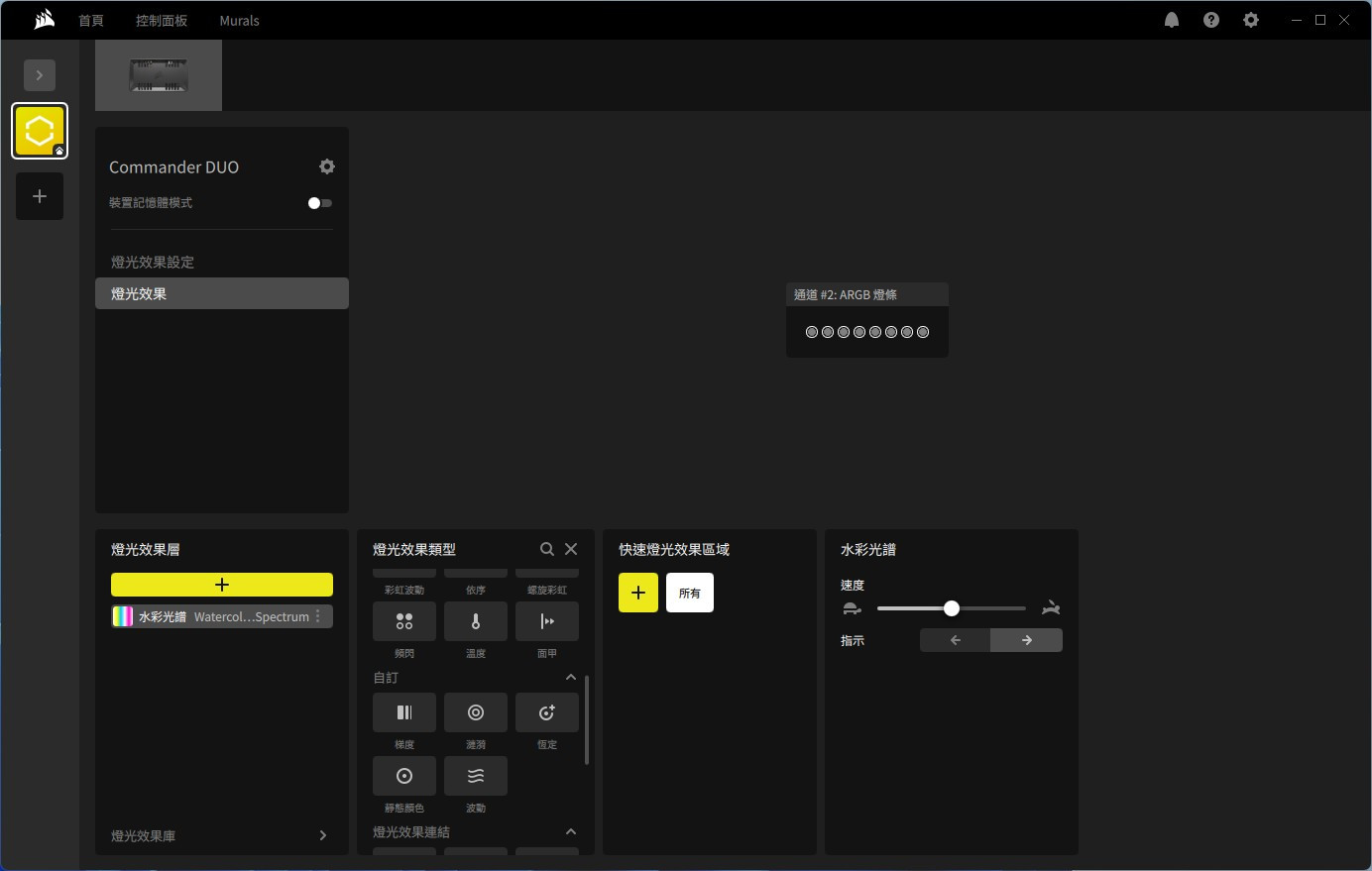Select the 水彩光譜 Watercolor Spectrum layer
This screenshot has height=871, width=1372.
coord(222,616)
